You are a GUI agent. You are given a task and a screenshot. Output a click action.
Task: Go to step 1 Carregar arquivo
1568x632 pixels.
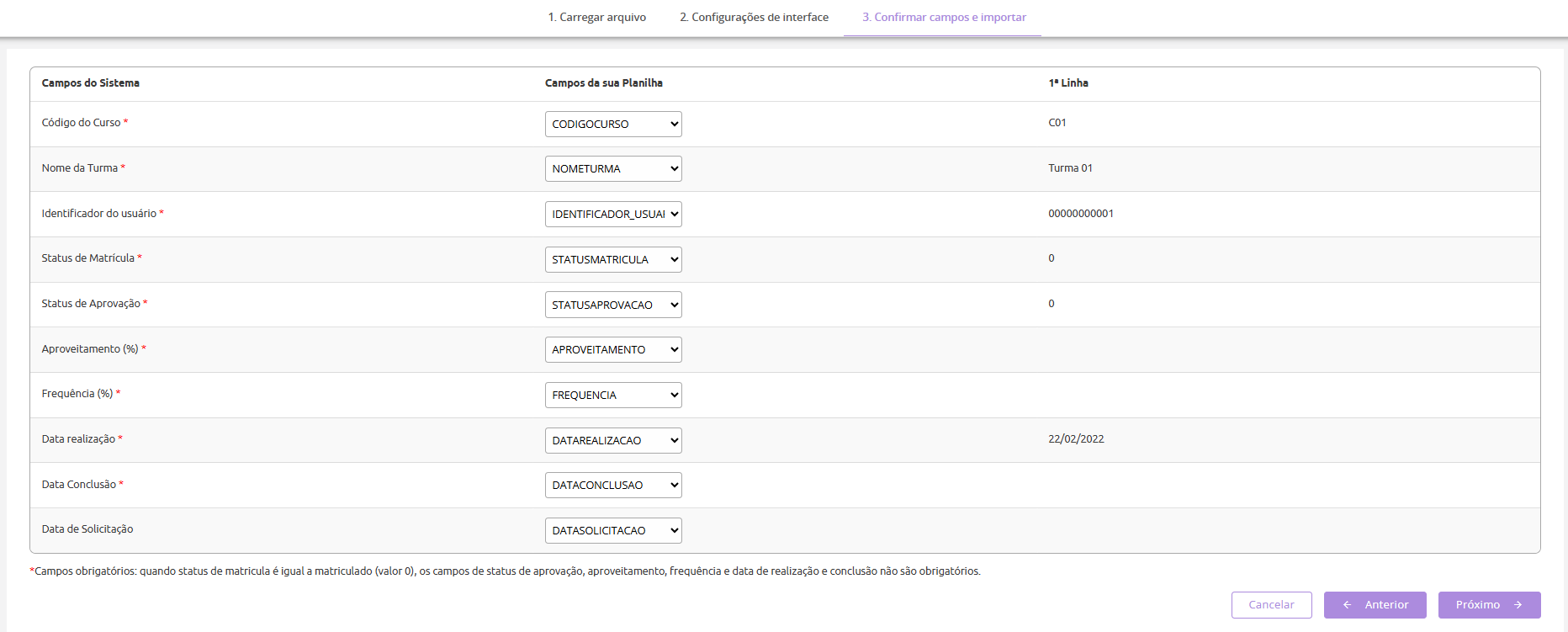(x=597, y=18)
